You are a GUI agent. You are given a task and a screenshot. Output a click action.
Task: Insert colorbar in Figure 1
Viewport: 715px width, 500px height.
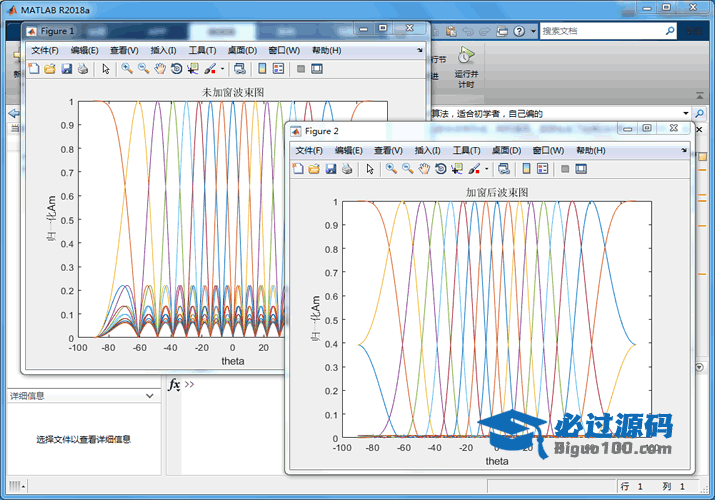pyautogui.click(x=262, y=69)
